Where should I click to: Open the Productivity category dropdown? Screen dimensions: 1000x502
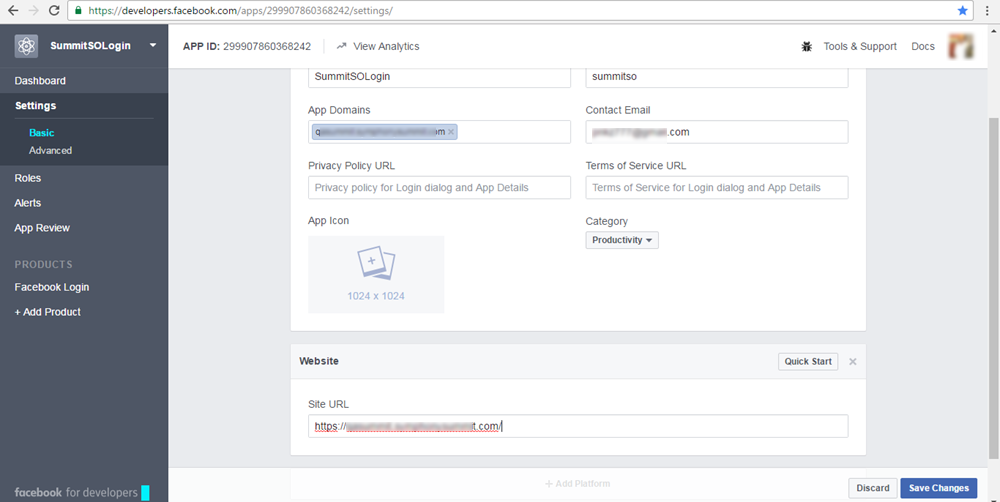click(x=621, y=240)
